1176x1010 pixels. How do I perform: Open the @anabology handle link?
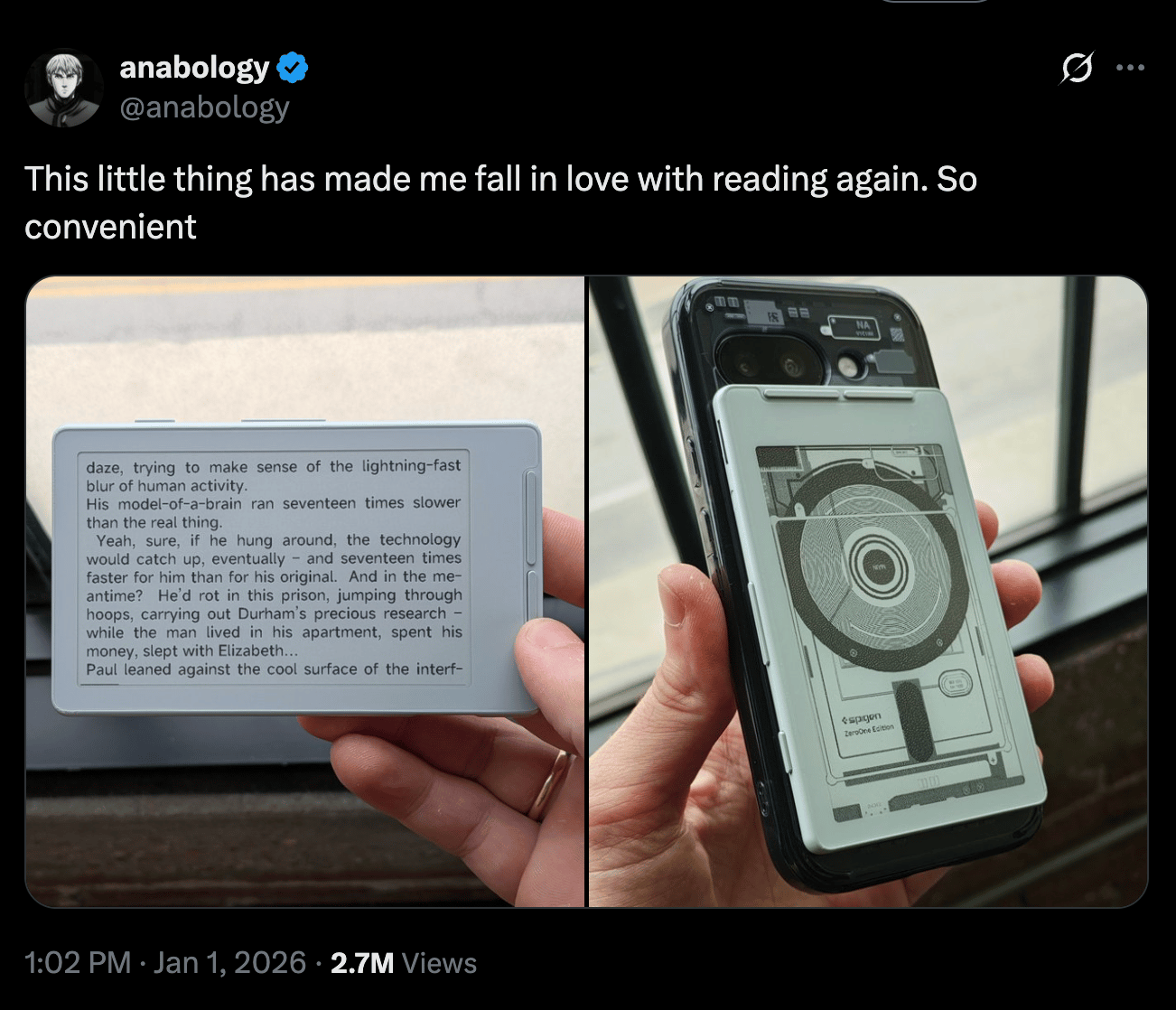[x=204, y=108]
